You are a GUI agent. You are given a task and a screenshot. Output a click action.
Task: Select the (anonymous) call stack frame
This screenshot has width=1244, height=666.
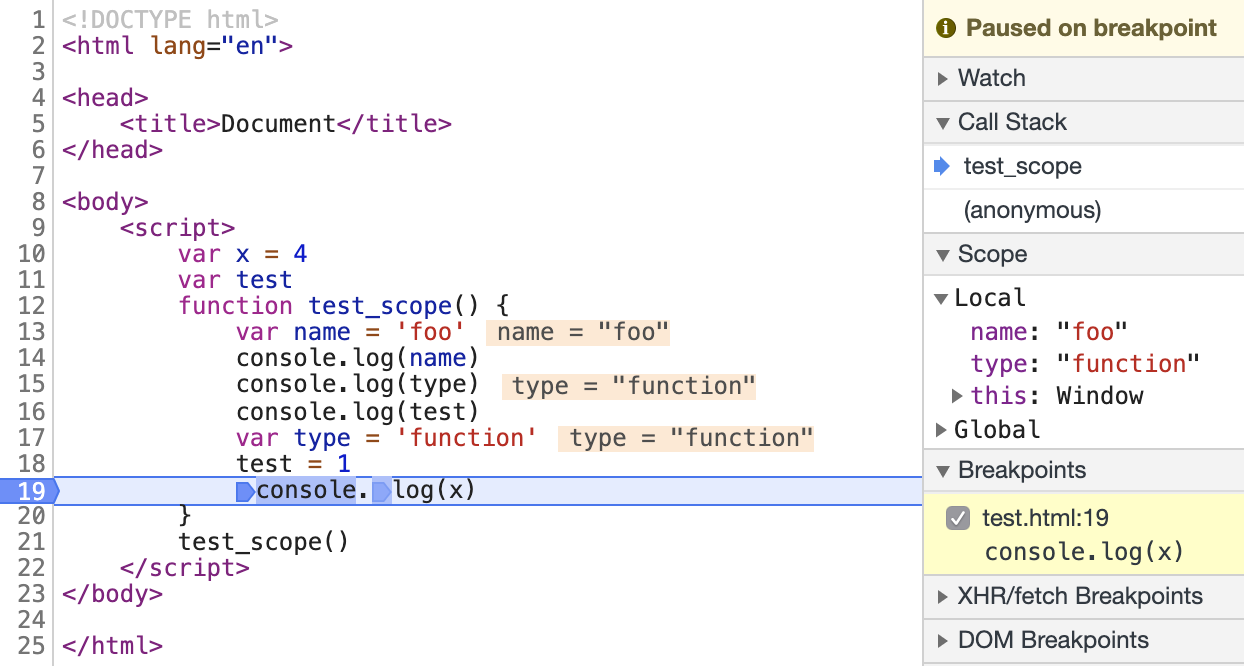tap(1032, 210)
